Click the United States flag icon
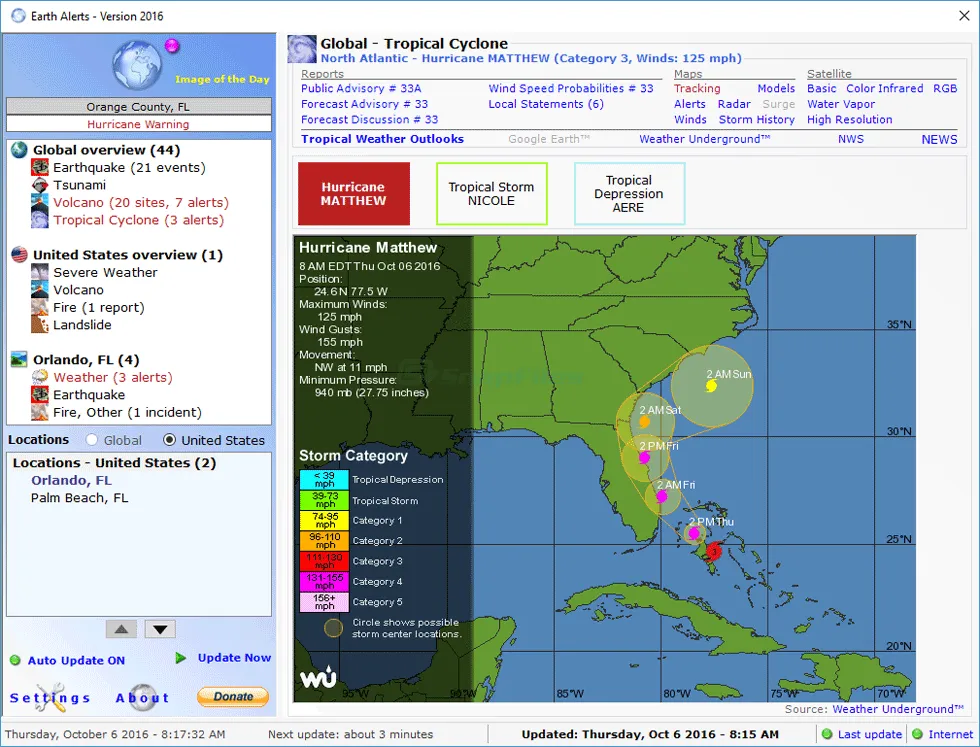The height and width of the screenshot is (747, 980). click(x=19, y=255)
